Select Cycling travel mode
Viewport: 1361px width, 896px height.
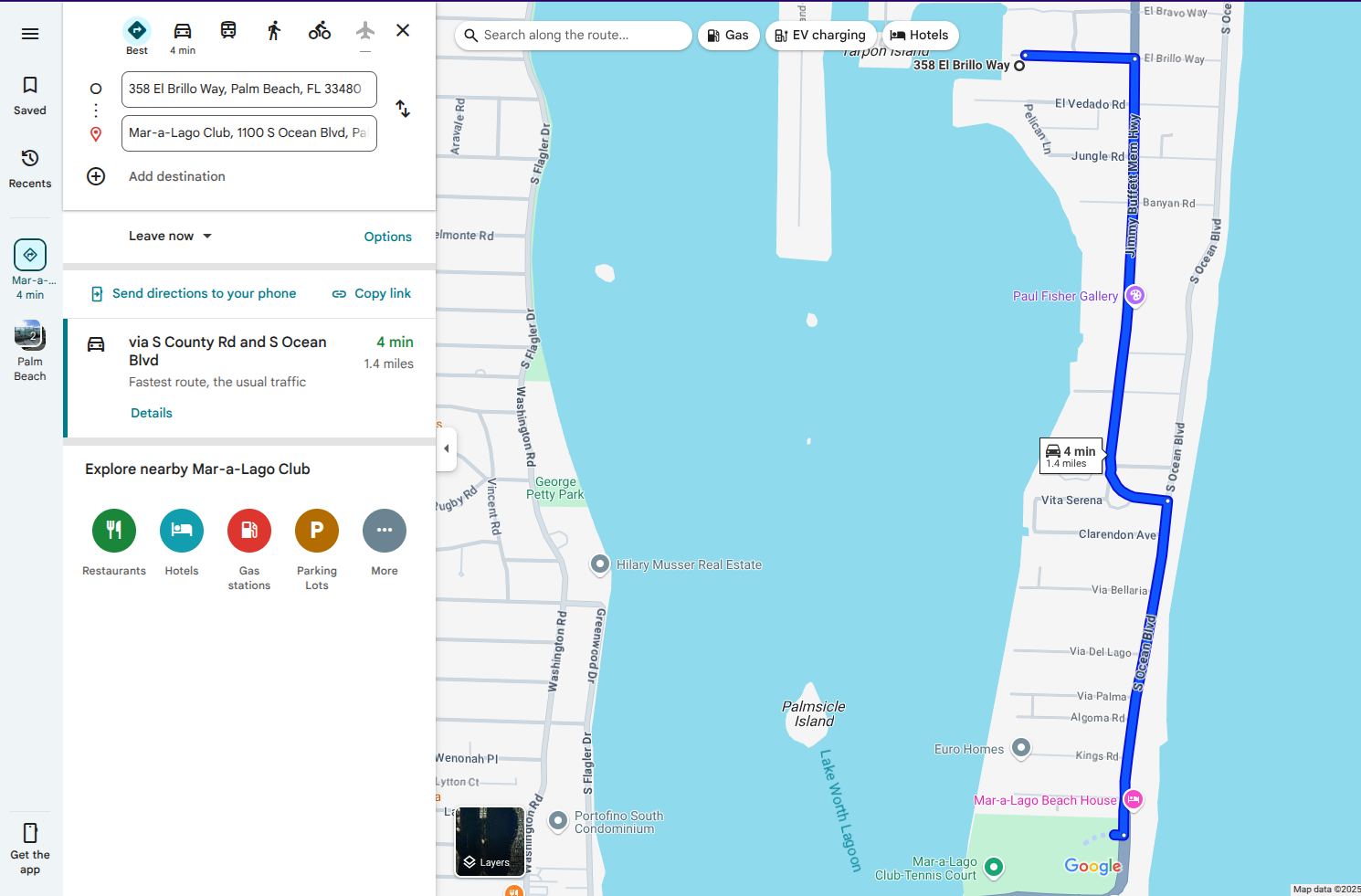320,31
